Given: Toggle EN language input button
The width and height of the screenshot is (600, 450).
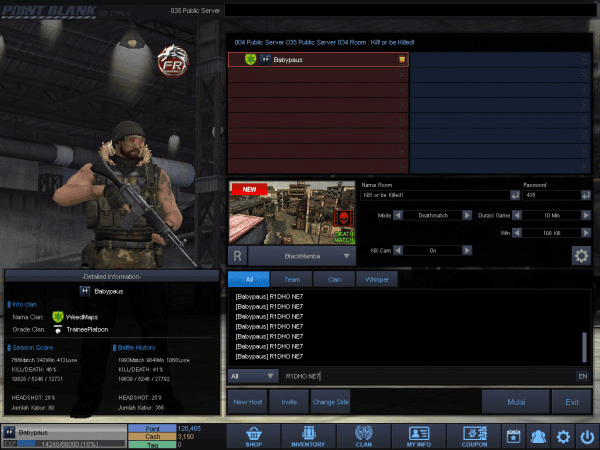Looking at the screenshot, I should tap(583, 376).
